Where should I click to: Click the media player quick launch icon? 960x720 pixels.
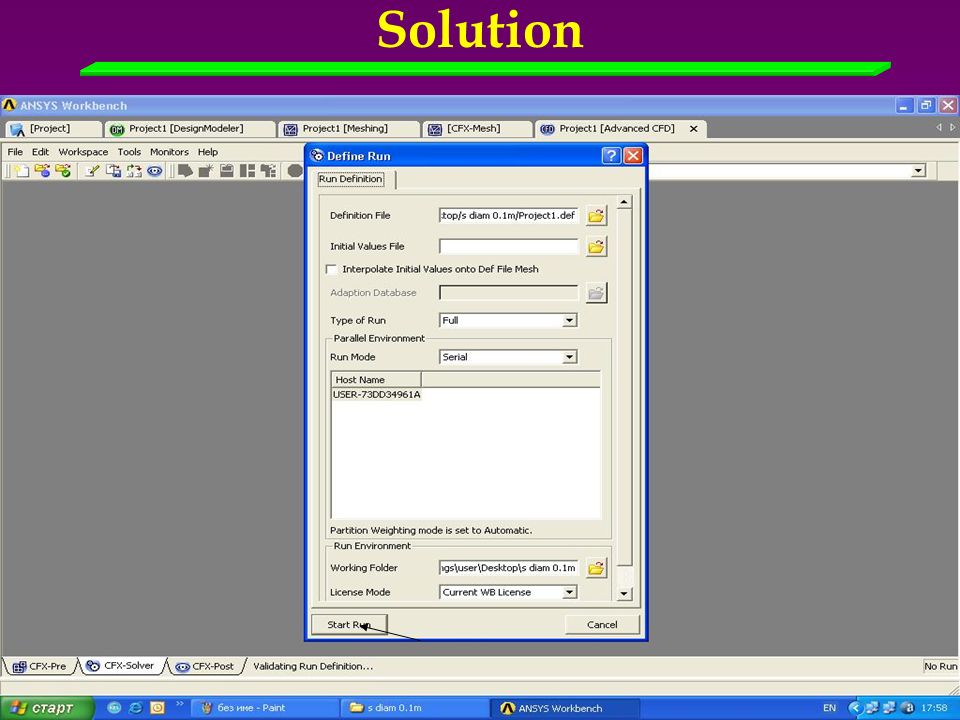pos(114,708)
